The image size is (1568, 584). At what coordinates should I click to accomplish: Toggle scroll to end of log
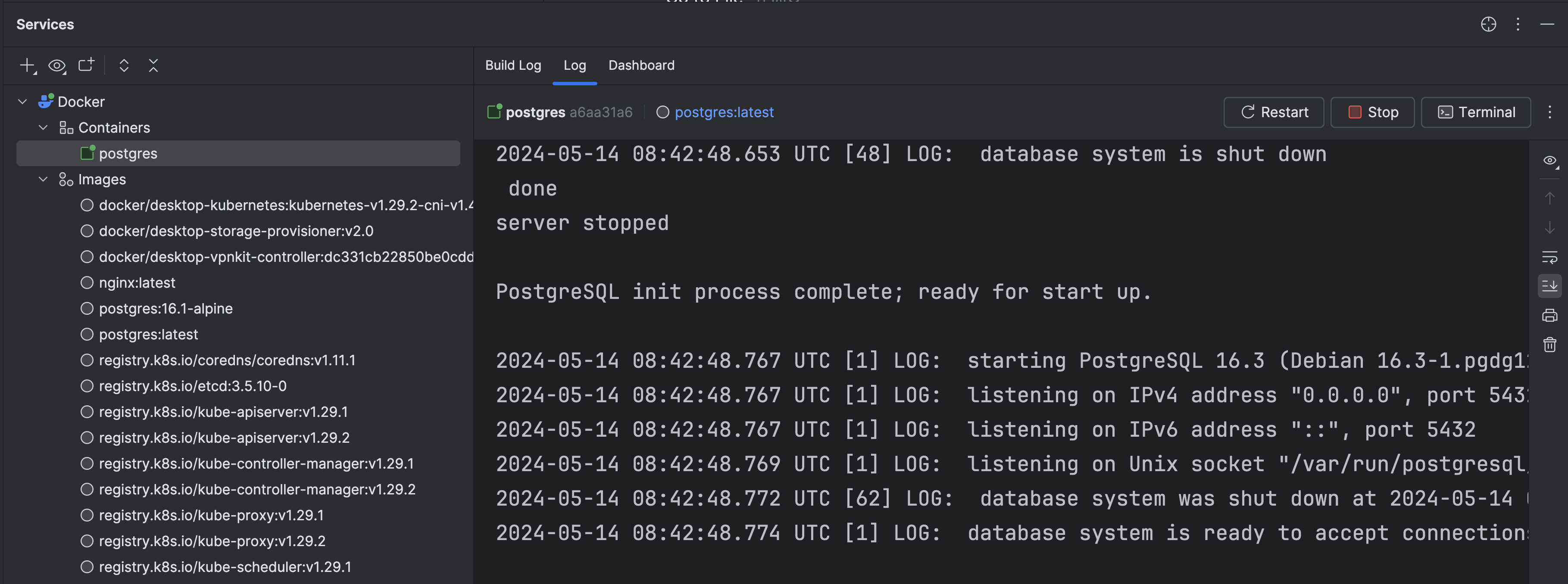click(1549, 286)
